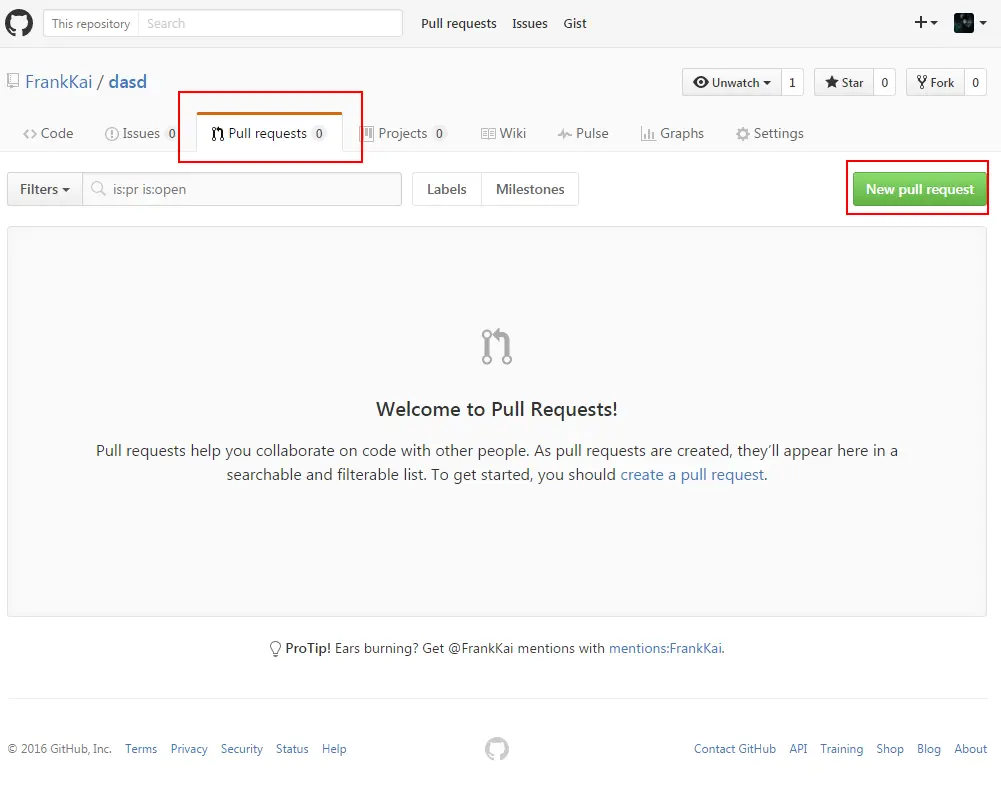Open the Wiki tab
This screenshot has width=1001, height=794.
tap(504, 133)
